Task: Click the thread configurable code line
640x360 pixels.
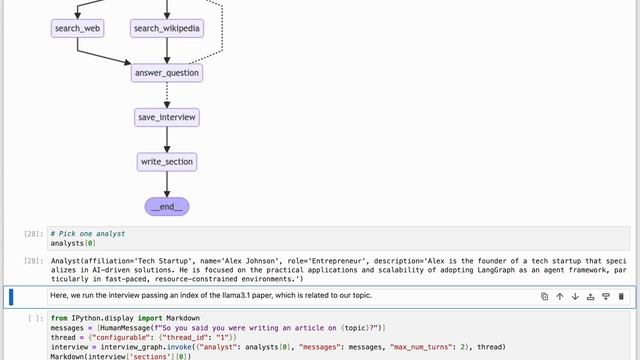Action: tap(144, 338)
